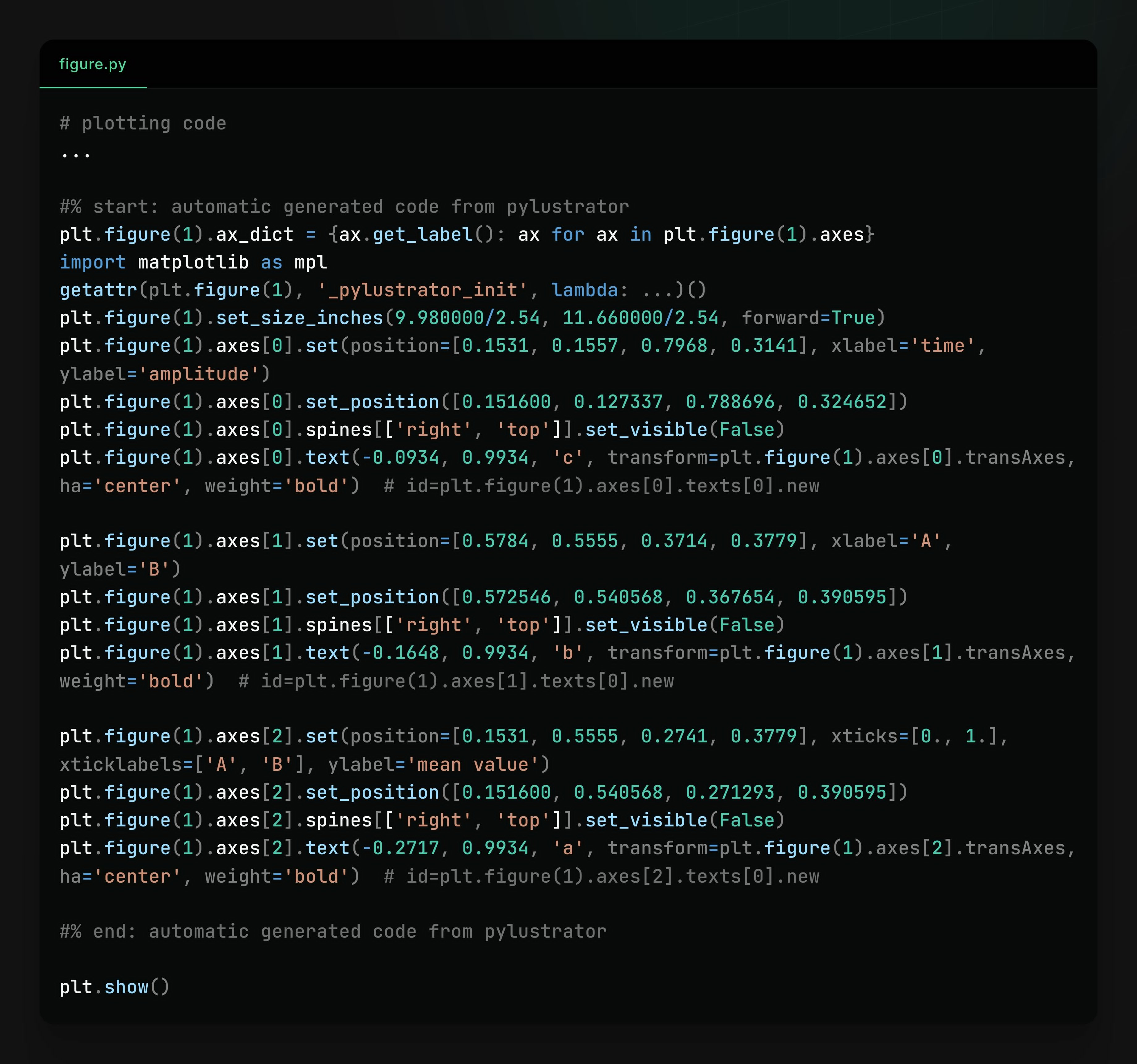Viewport: 1137px width, 1064px height.
Task: Click the xticklabels parameter name
Action: [121, 764]
